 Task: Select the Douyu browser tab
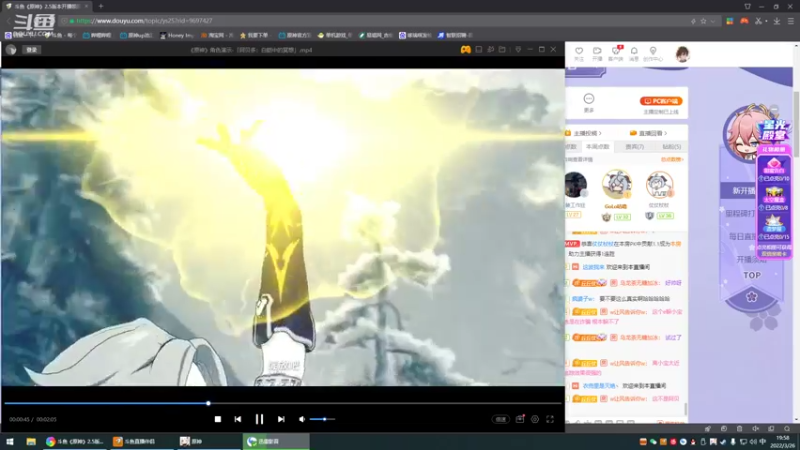pyautogui.click(x=46, y=6)
